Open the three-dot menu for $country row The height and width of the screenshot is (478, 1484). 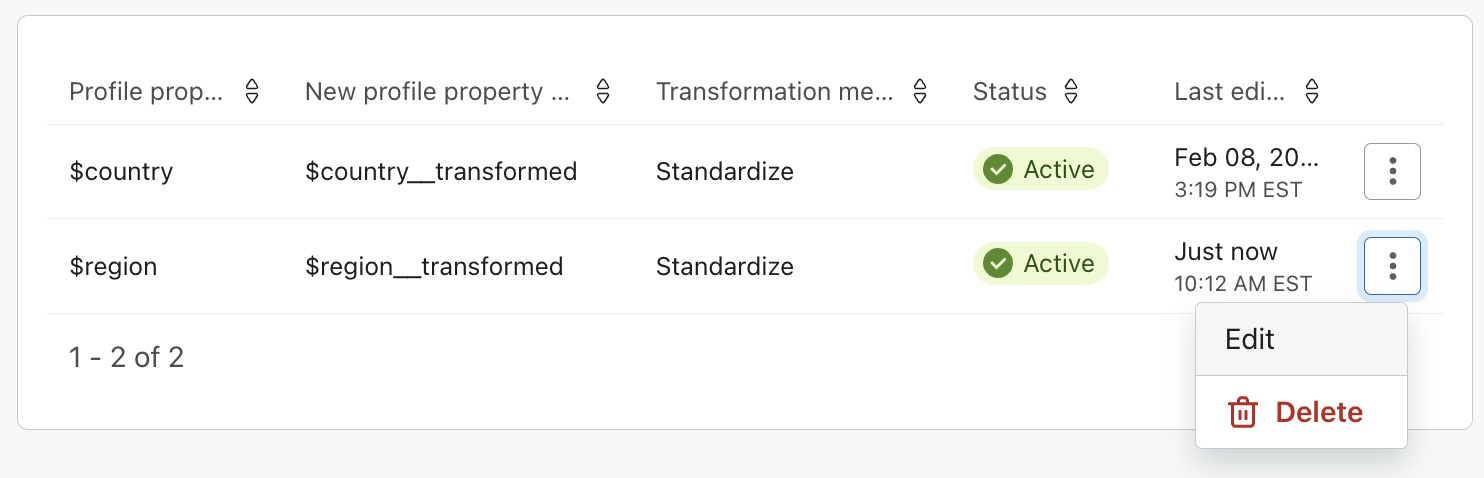(1392, 171)
